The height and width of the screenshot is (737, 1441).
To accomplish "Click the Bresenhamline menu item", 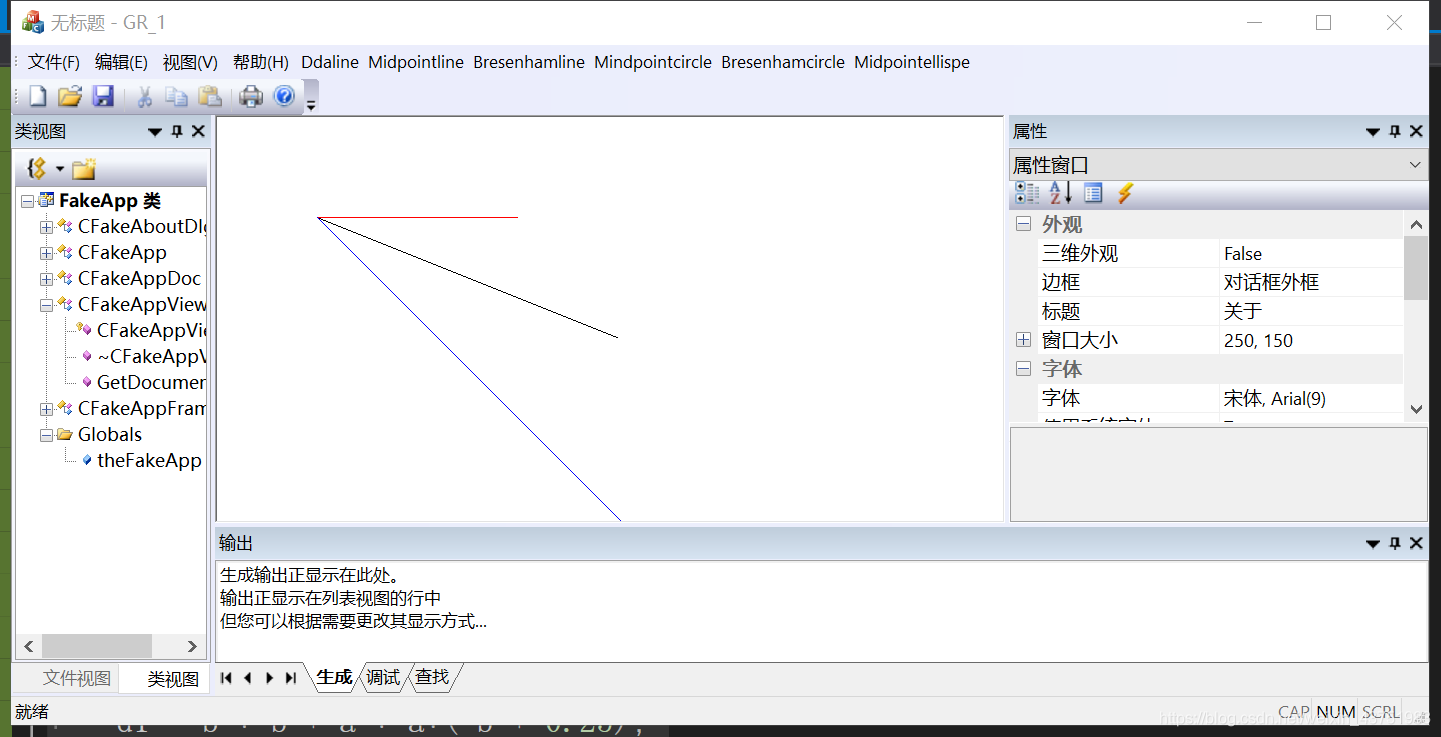I will [x=529, y=62].
